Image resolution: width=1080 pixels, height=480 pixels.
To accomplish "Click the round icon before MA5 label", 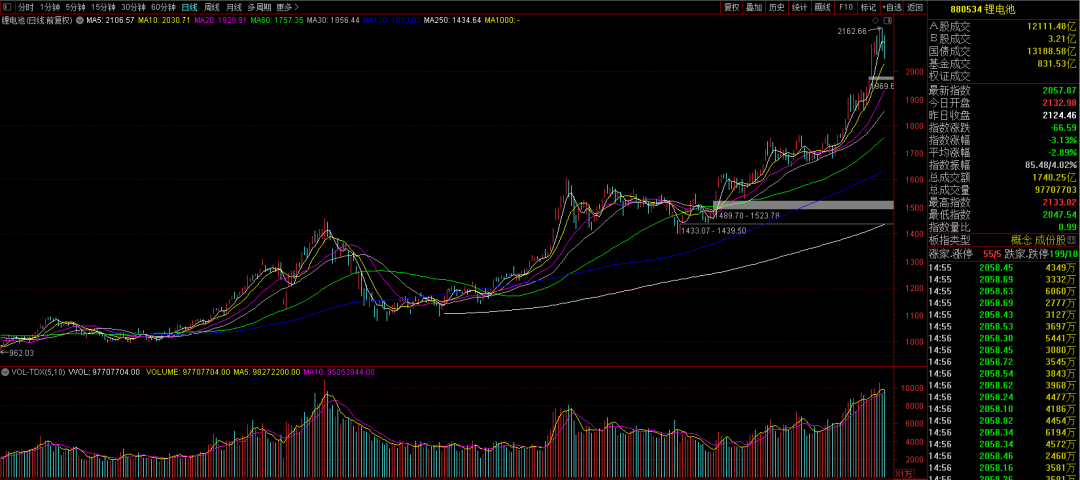I will (81, 20).
